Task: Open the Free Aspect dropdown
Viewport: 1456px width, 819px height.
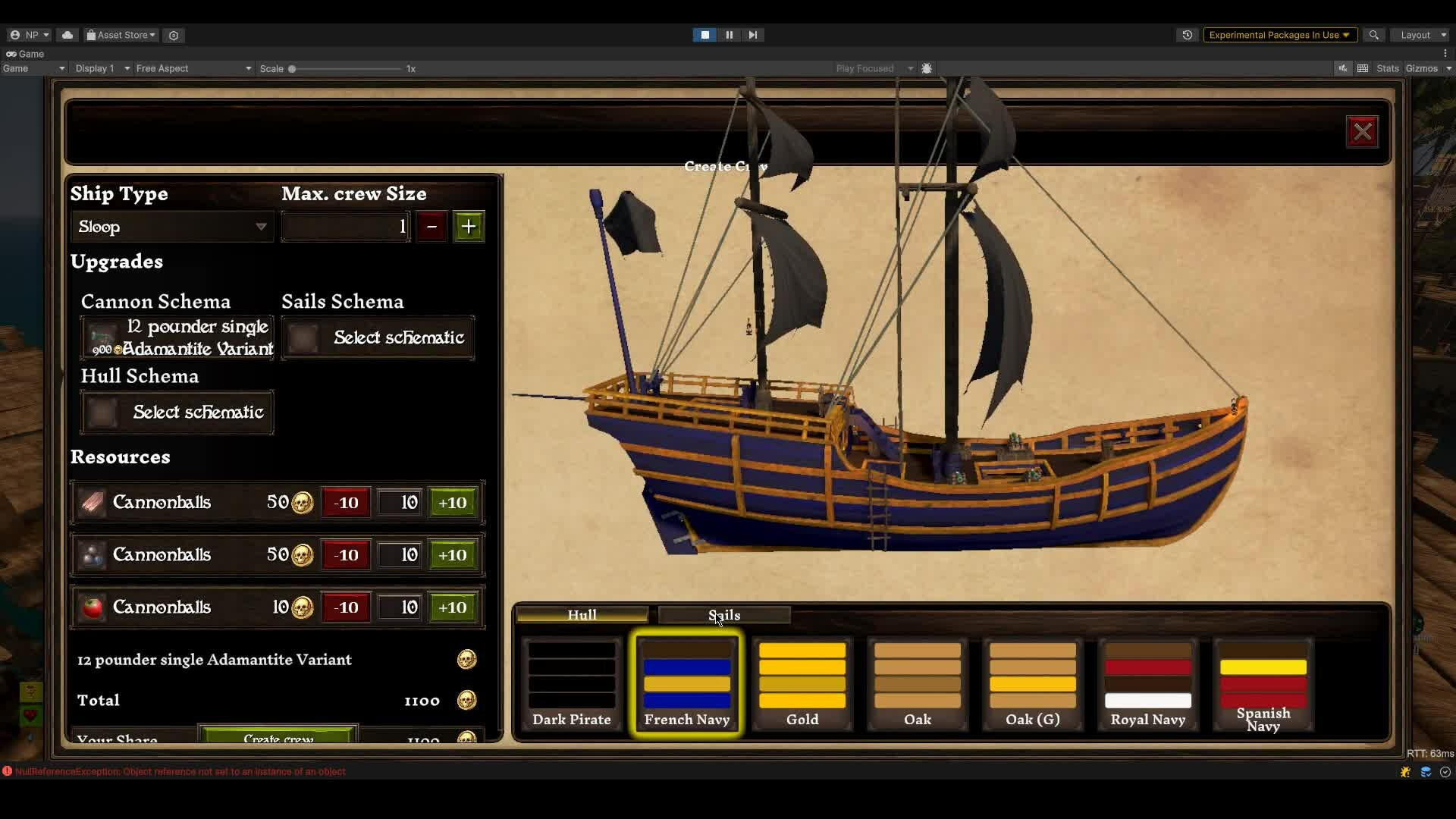Action: 193,68
